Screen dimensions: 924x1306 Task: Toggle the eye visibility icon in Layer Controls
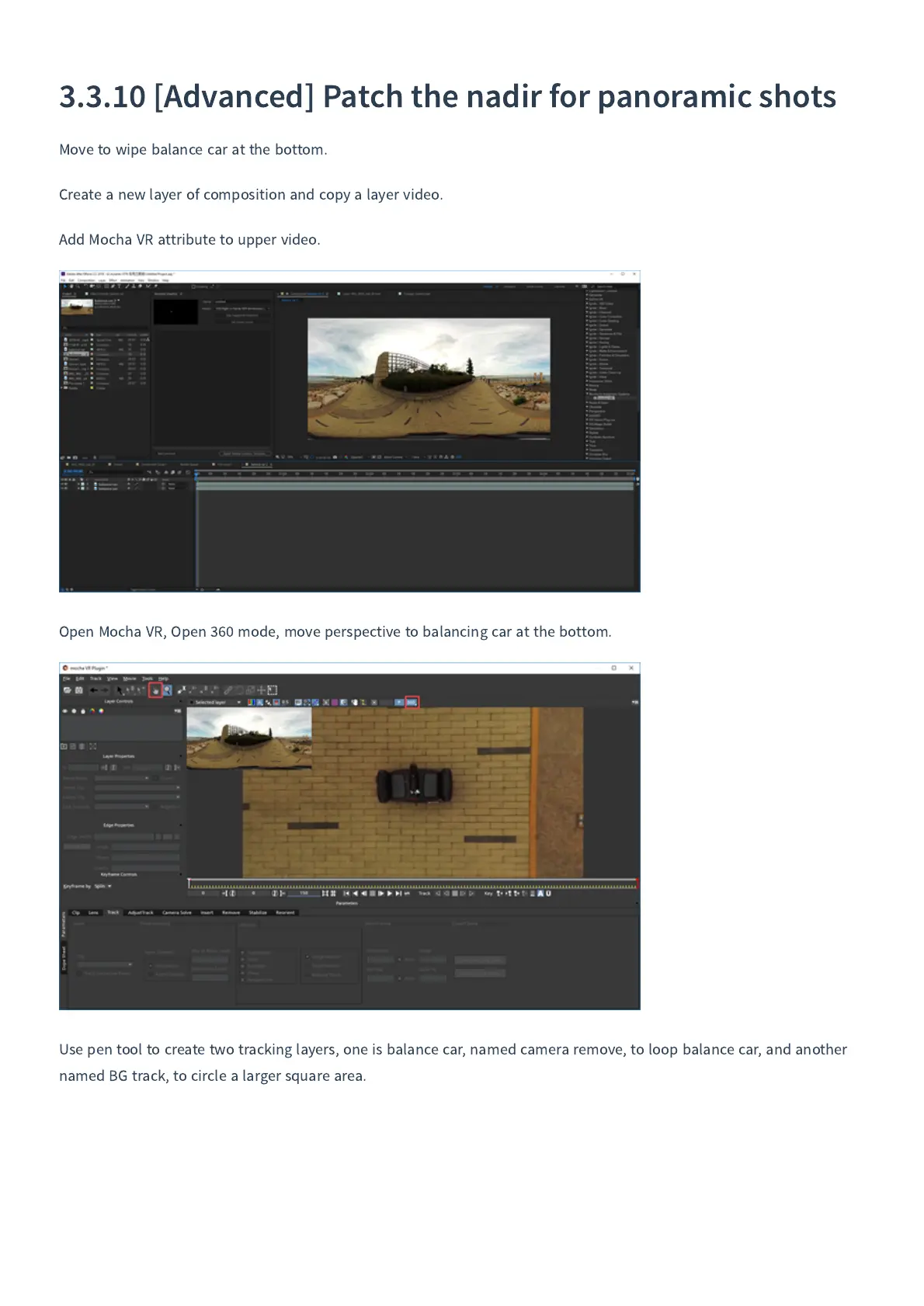(64, 711)
